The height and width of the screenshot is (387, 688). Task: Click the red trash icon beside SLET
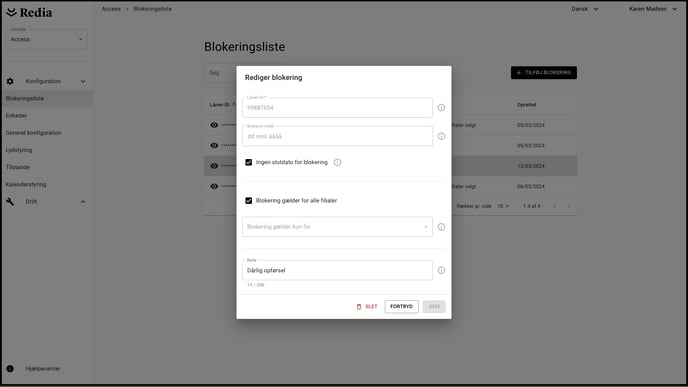[x=359, y=307]
